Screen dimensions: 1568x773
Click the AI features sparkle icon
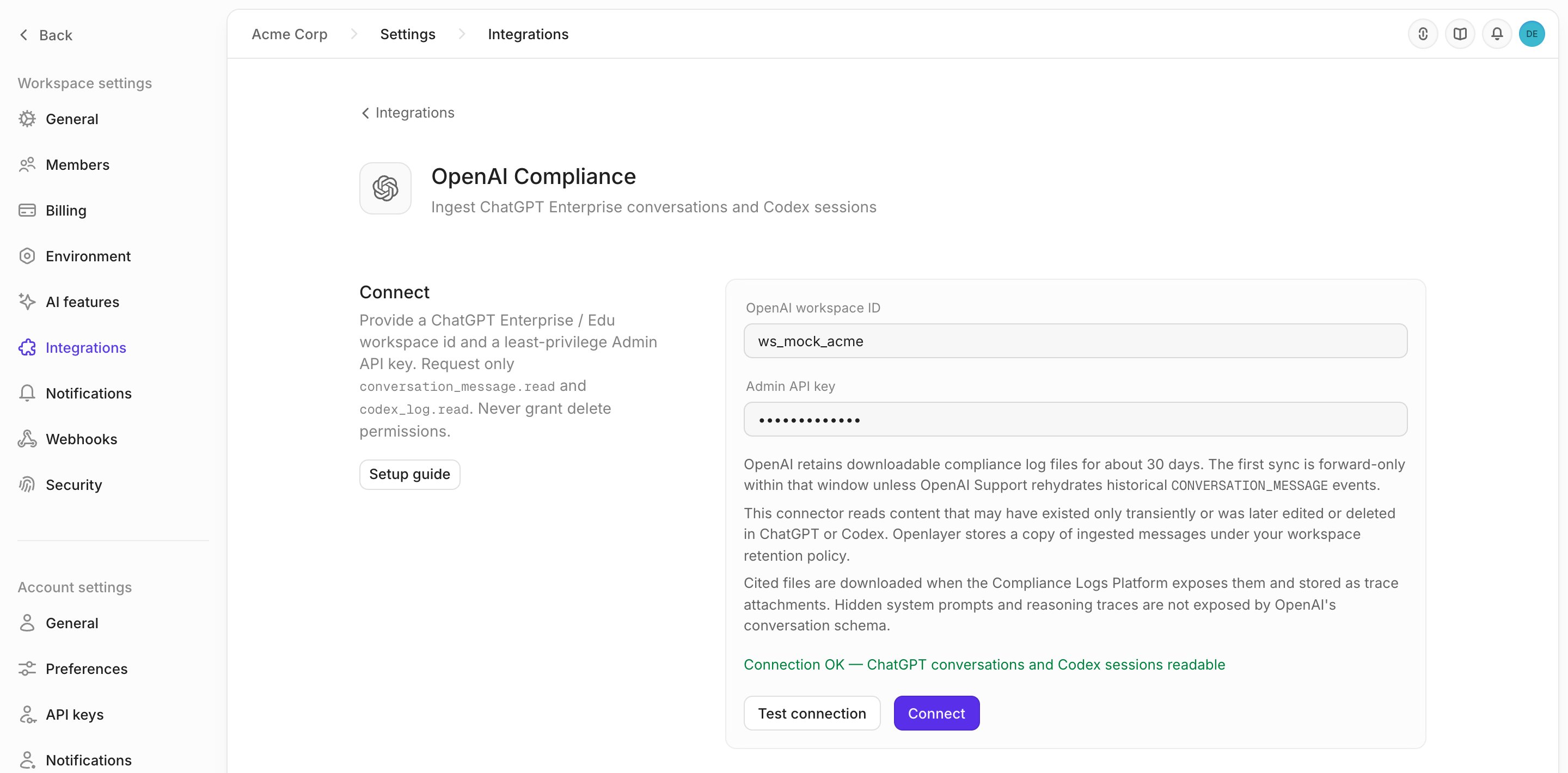(27, 301)
